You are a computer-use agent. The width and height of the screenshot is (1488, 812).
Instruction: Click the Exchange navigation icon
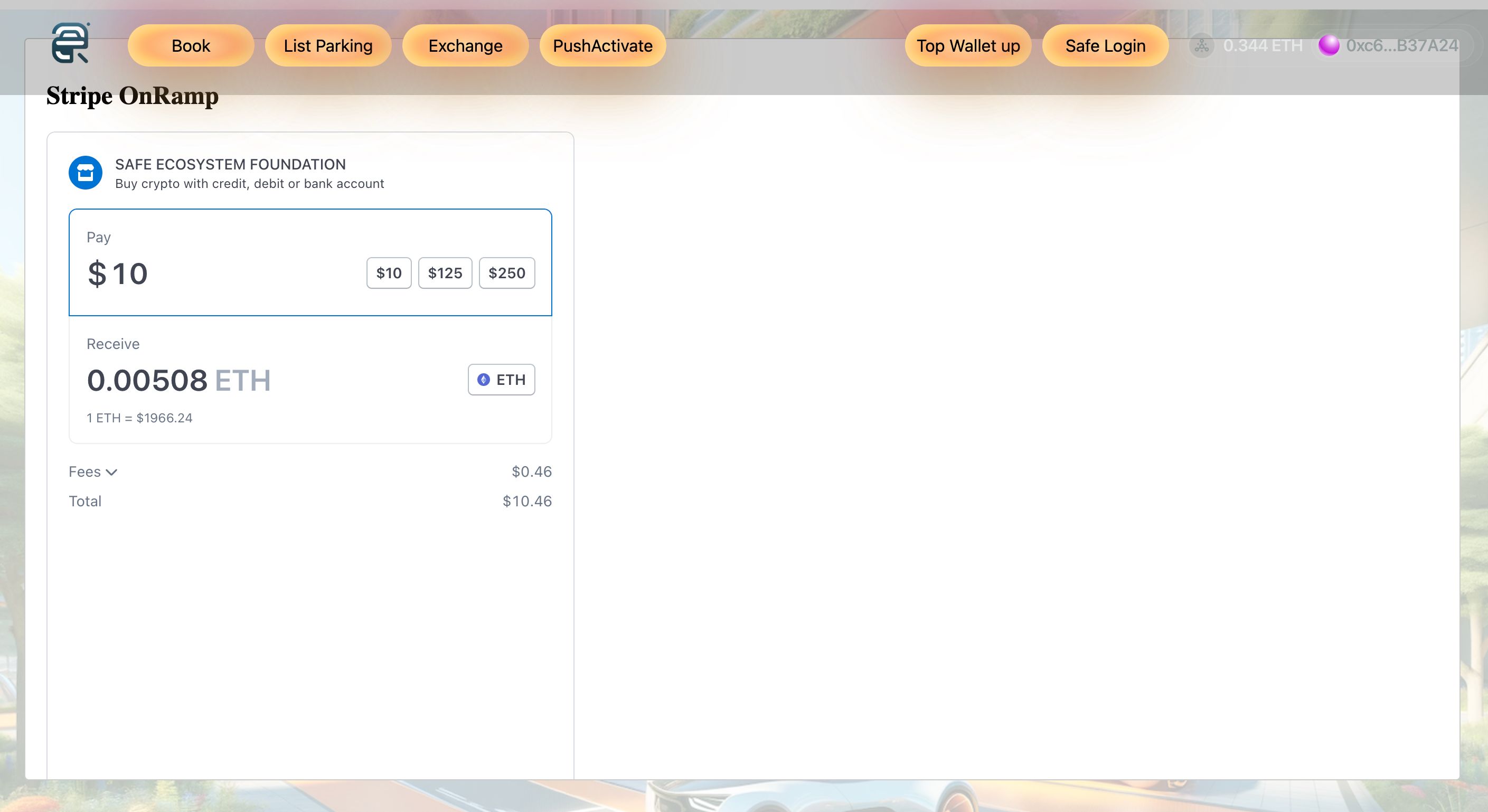[464, 45]
